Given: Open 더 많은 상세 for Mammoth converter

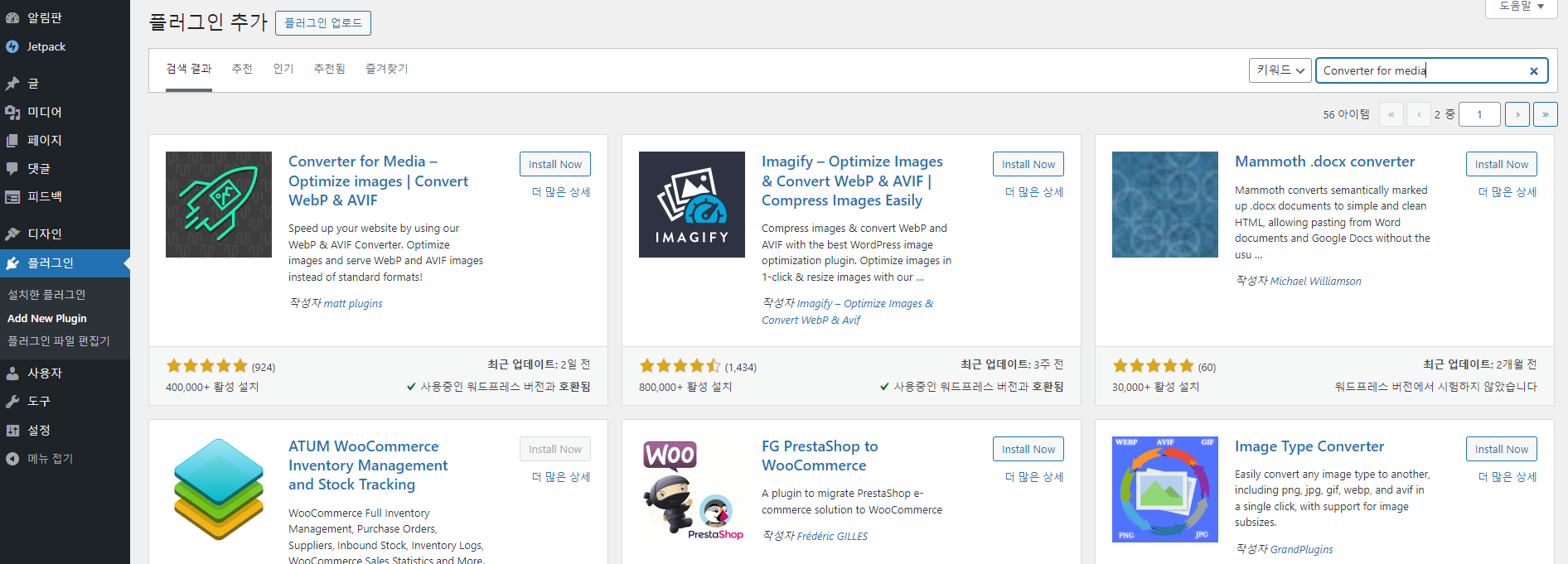Looking at the screenshot, I should pyautogui.click(x=1508, y=192).
